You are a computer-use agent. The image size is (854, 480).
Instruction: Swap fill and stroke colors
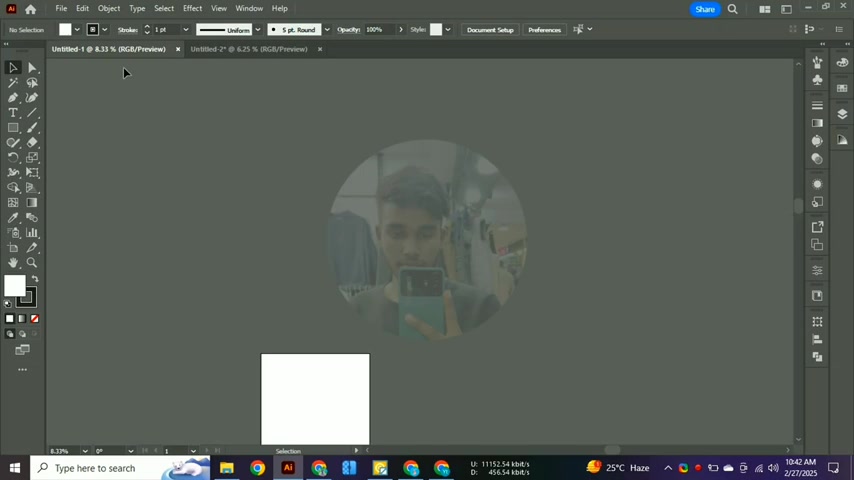coord(35,279)
